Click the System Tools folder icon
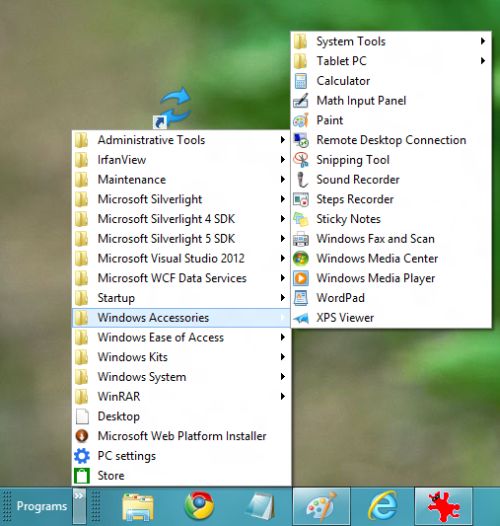500x526 pixels. 301,41
